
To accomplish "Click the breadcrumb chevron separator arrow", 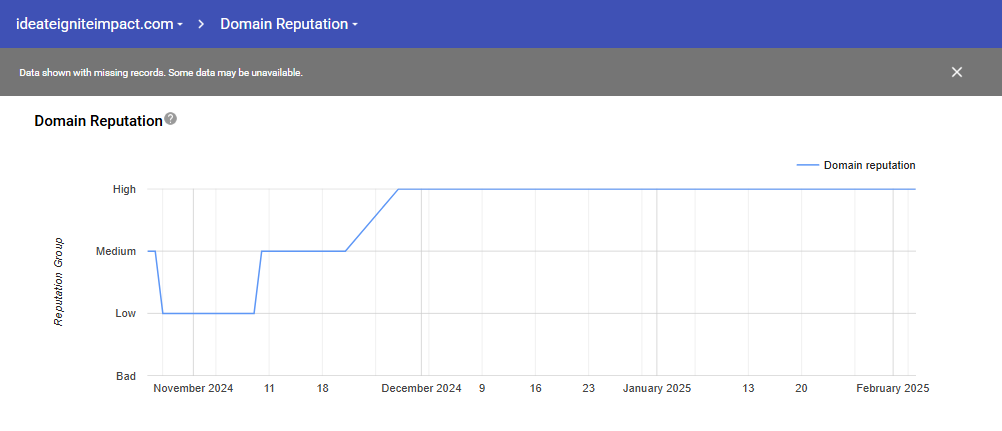I will point(201,24).
